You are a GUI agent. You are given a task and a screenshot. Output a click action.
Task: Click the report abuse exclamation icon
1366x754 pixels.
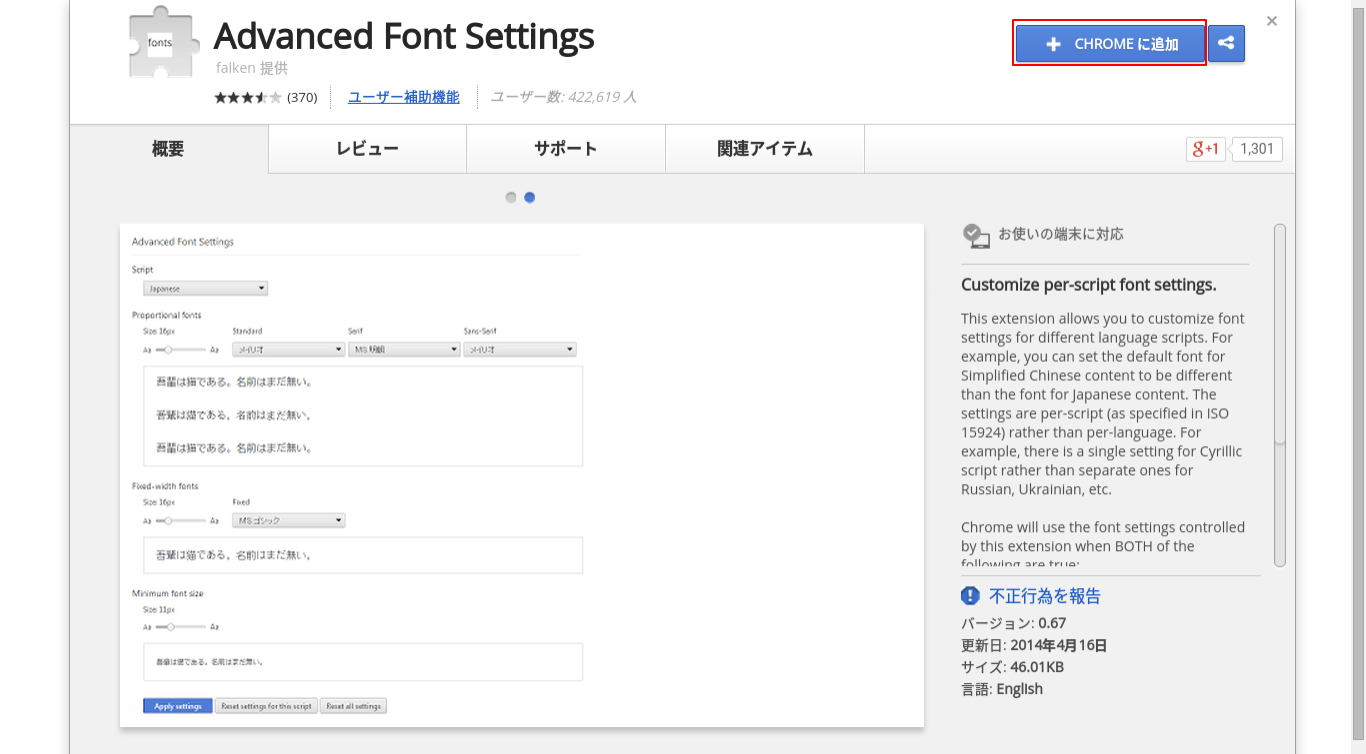click(x=970, y=596)
